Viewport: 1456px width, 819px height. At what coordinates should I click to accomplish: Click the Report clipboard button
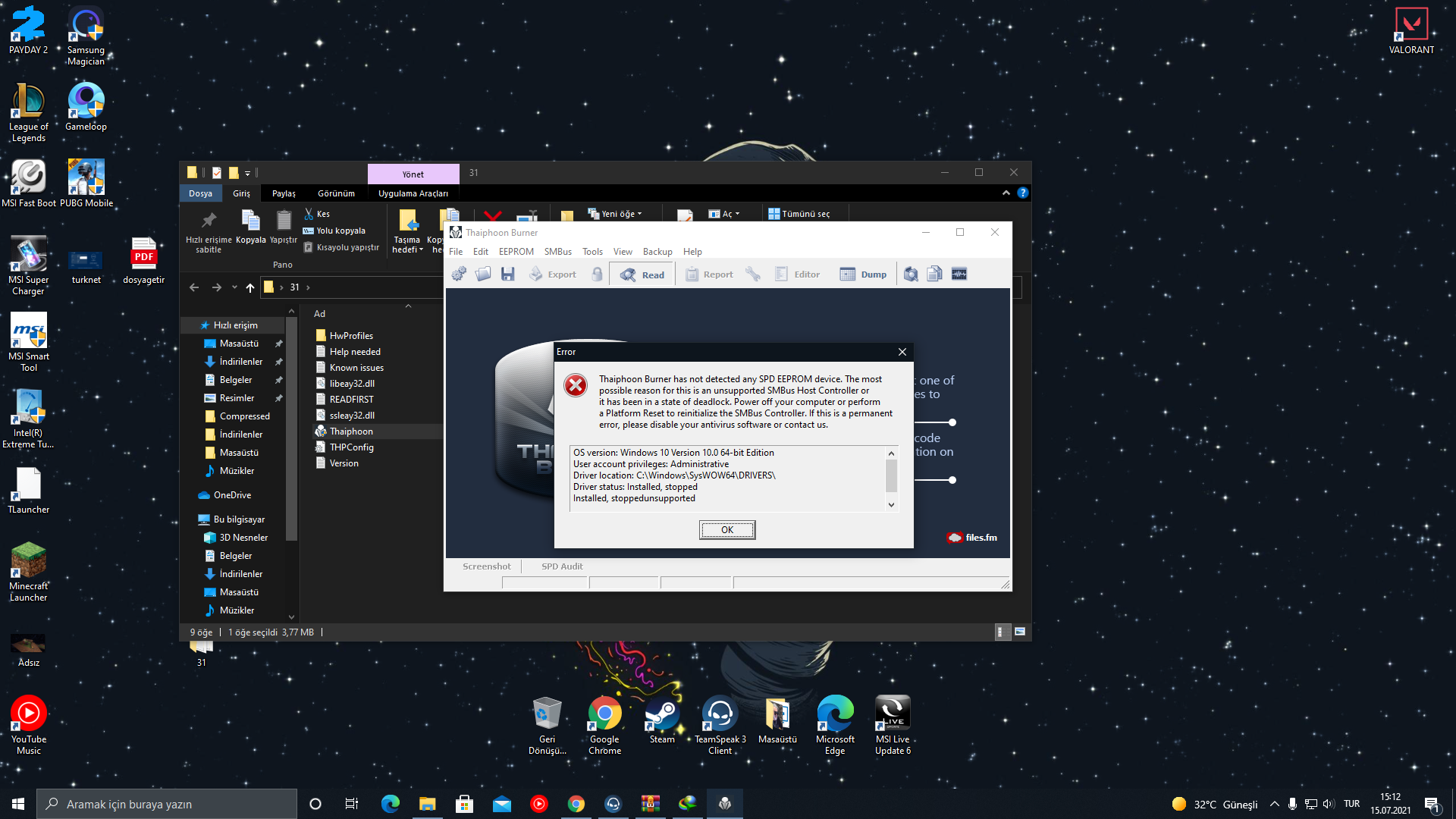[x=710, y=275]
